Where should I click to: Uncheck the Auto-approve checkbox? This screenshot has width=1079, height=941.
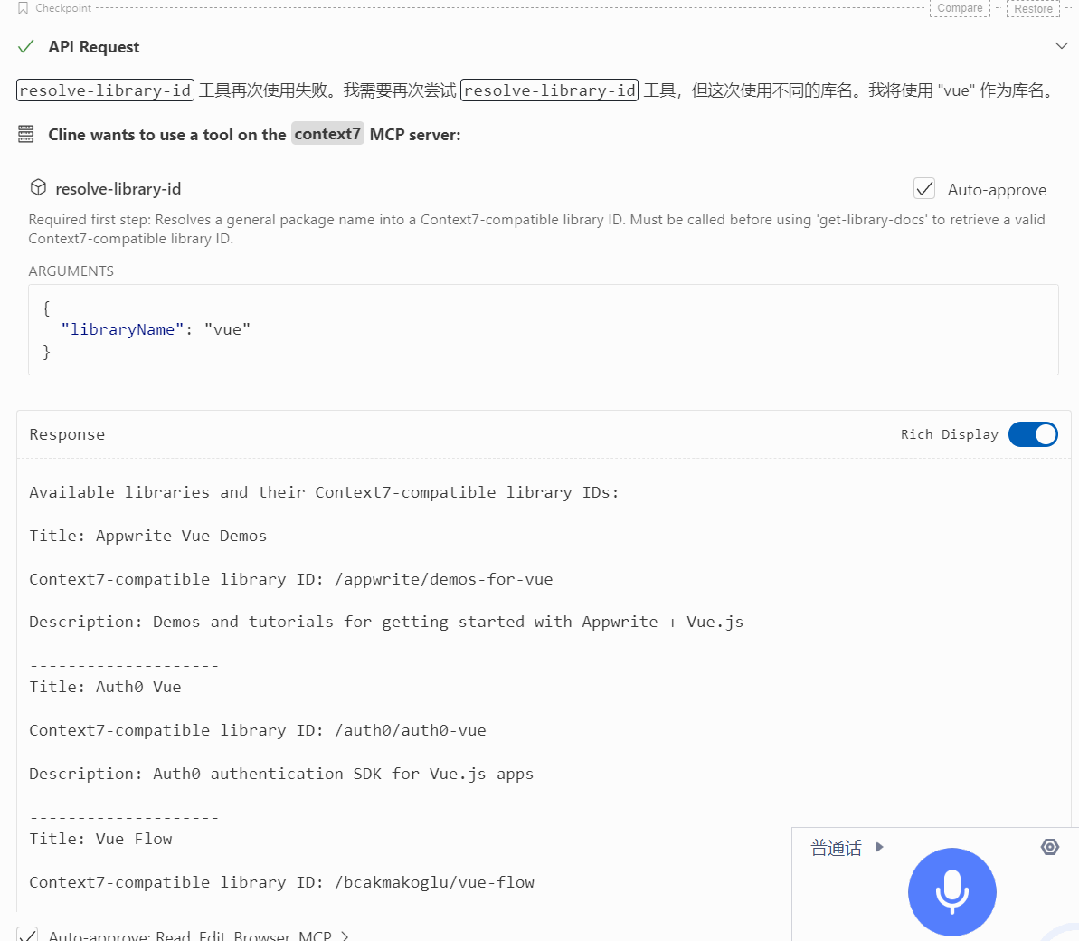[924, 187]
